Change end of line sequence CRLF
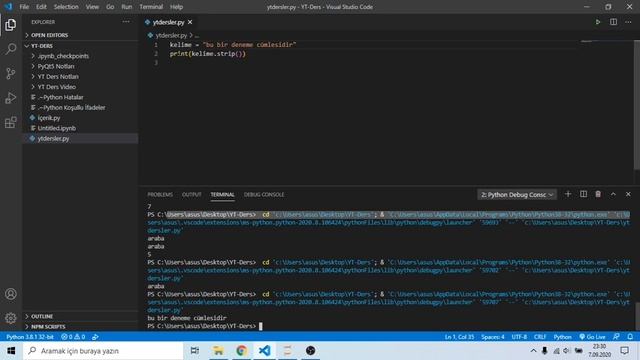The width and height of the screenshot is (640, 360). 540,337
